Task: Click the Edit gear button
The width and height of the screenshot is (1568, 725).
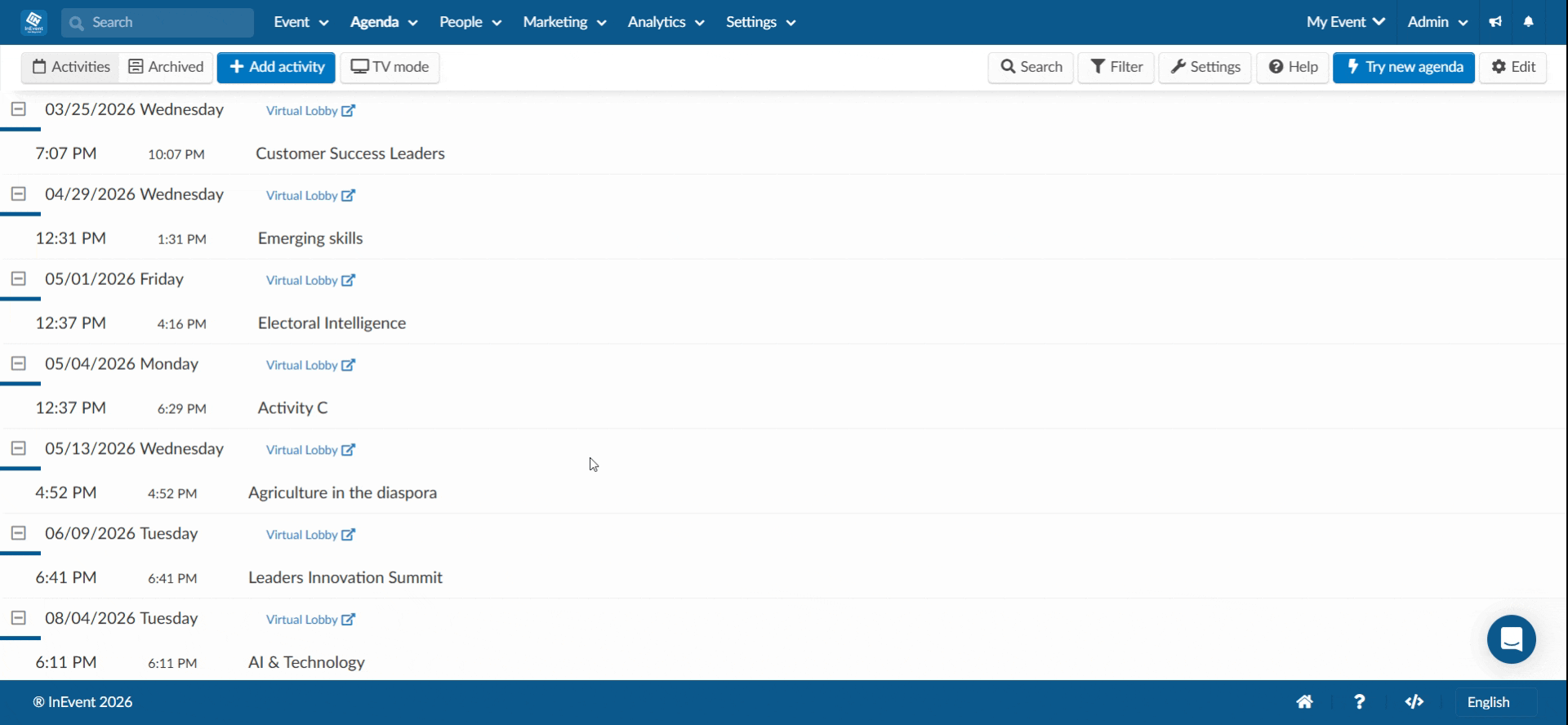Action: click(1513, 67)
